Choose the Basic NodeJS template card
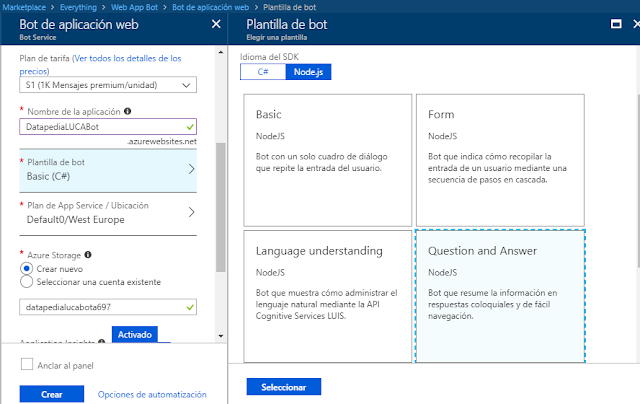 point(328,160)
